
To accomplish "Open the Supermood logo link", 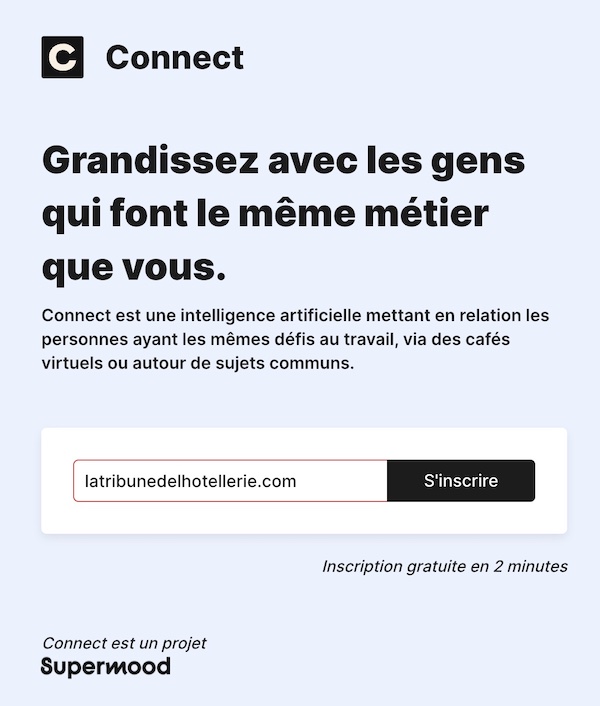I will pyautogui.click(x=105, y=667).
